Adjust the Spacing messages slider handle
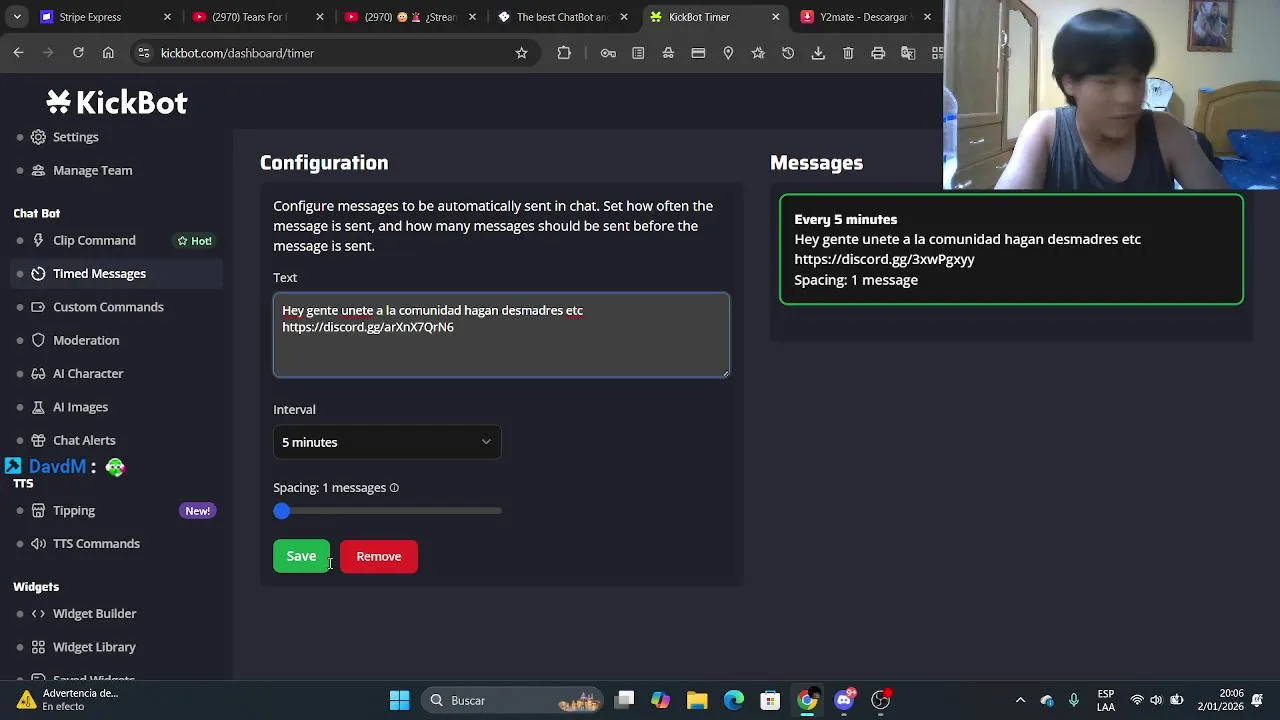 click(282, 511)
